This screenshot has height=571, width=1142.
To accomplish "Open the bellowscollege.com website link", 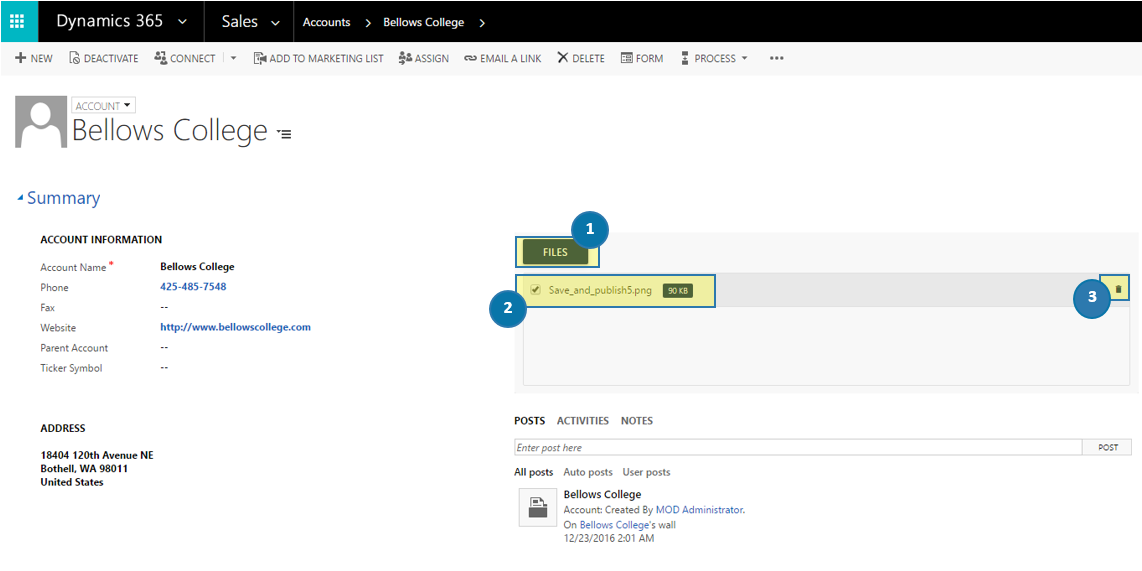I will pyautogui.click(x=235, y=327).
